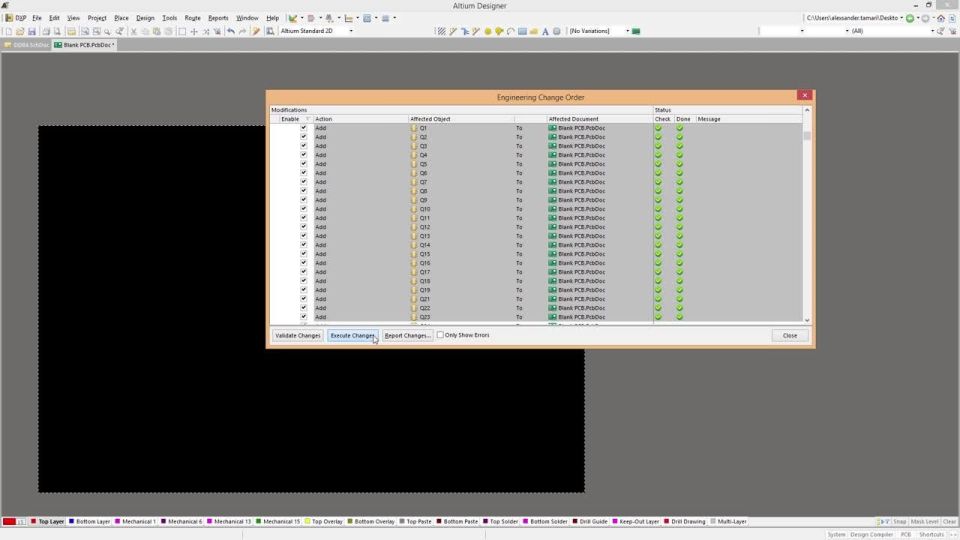960x540 pixels.
Task: Uncheck the Enable checkbox for Q1
Action: [x=303, y=128]
